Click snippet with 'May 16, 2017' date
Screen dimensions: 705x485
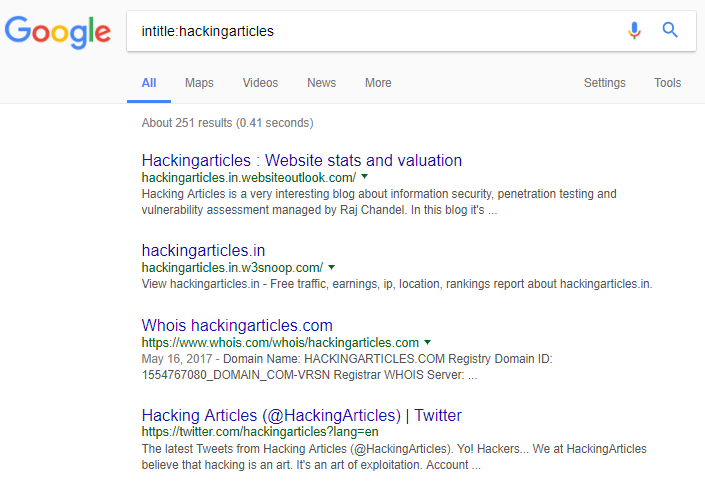347,367
